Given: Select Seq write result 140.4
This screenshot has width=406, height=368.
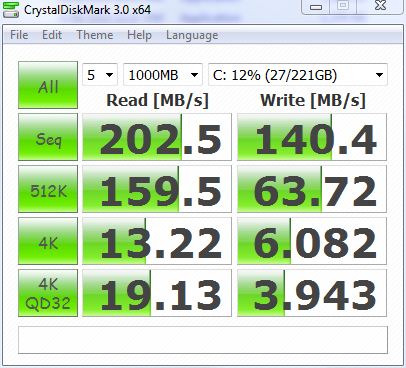Looking at the screenshot, I should pyautogui.click(x=312, y=137).
